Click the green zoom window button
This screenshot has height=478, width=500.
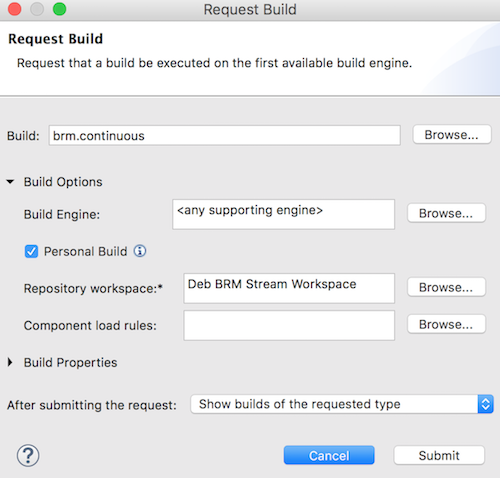(60, 9)
